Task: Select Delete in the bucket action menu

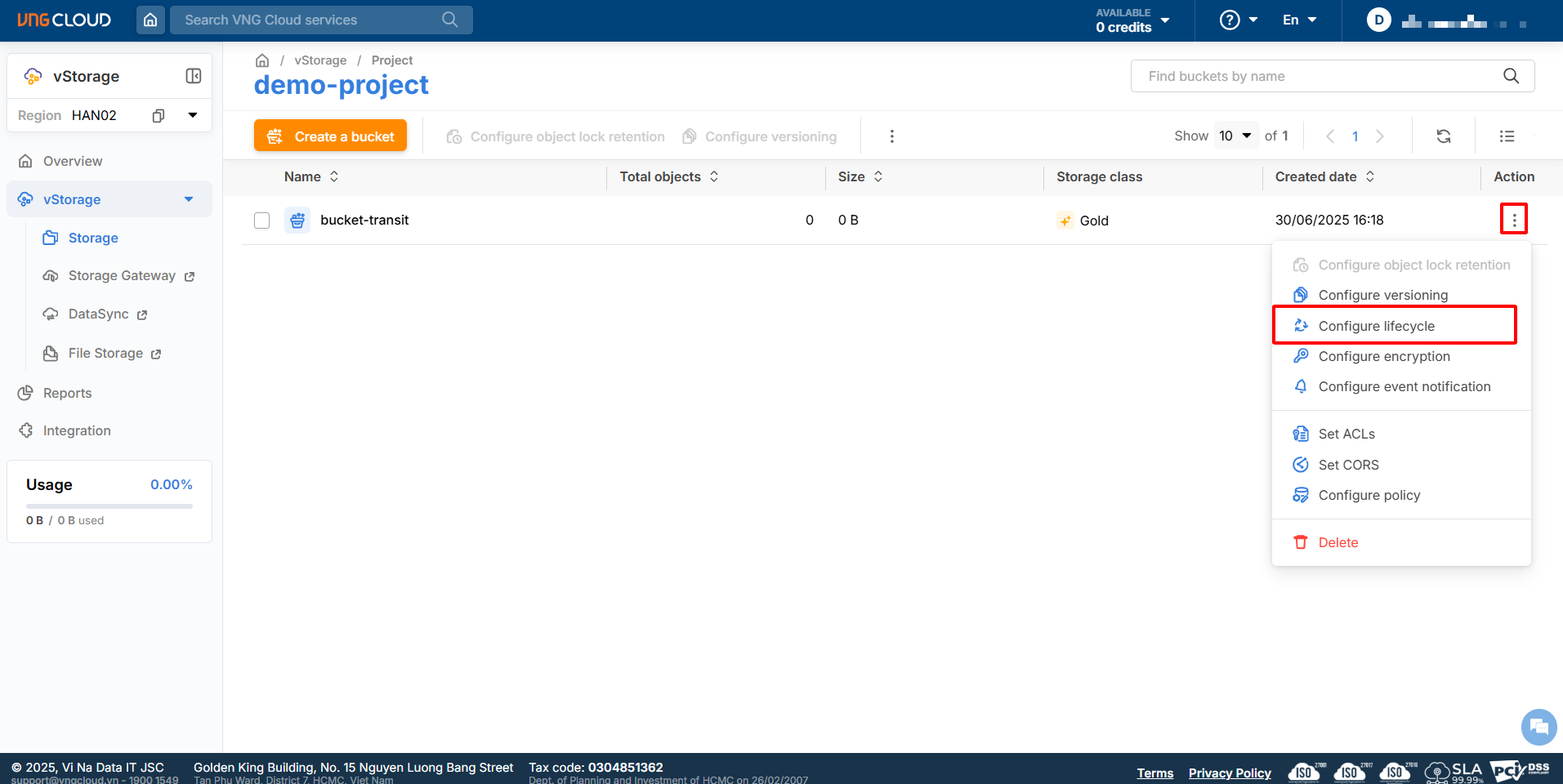Action: (x=1337, y=542)
